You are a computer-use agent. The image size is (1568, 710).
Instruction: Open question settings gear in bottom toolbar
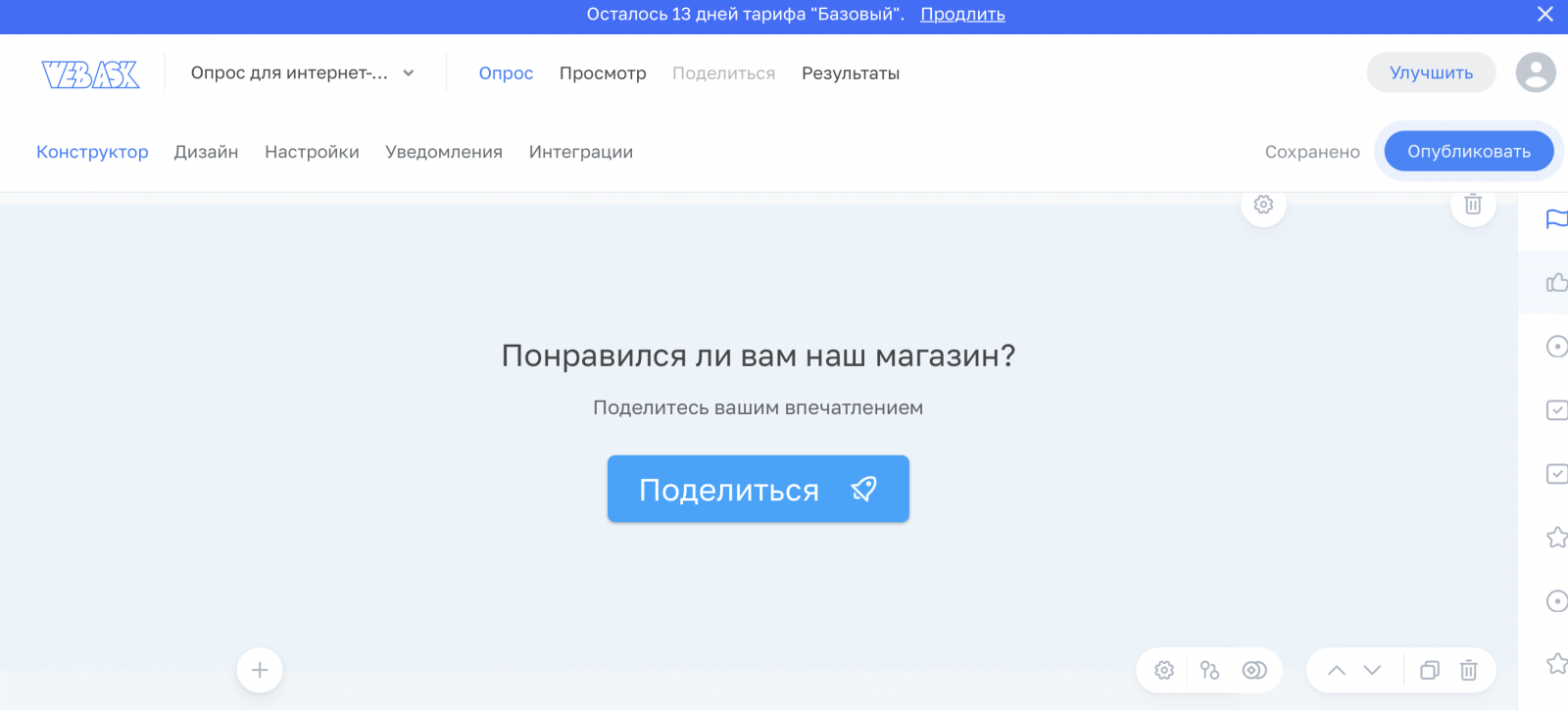[1164, 670]
